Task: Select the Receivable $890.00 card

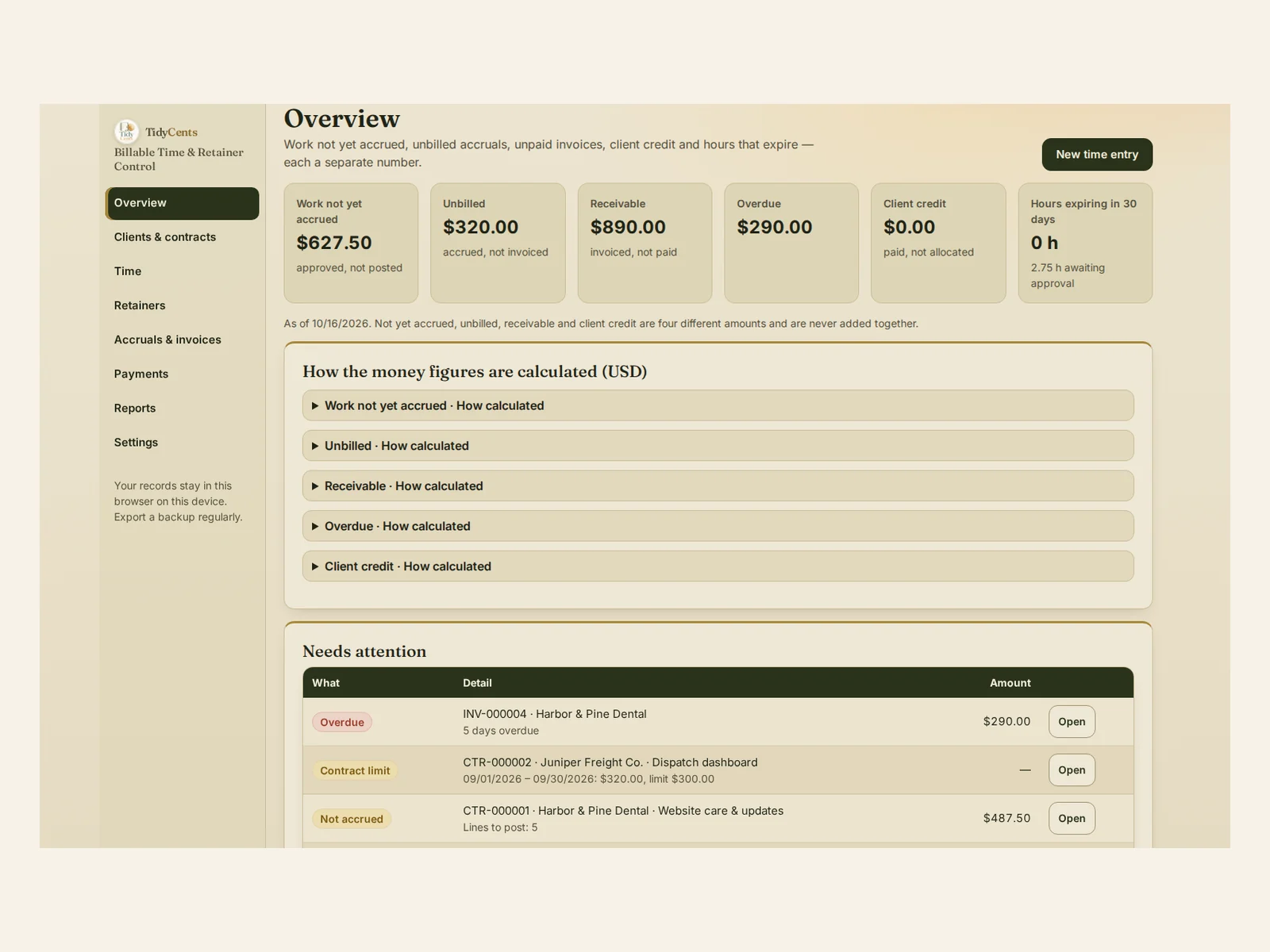Action: (x=645, y=243)
